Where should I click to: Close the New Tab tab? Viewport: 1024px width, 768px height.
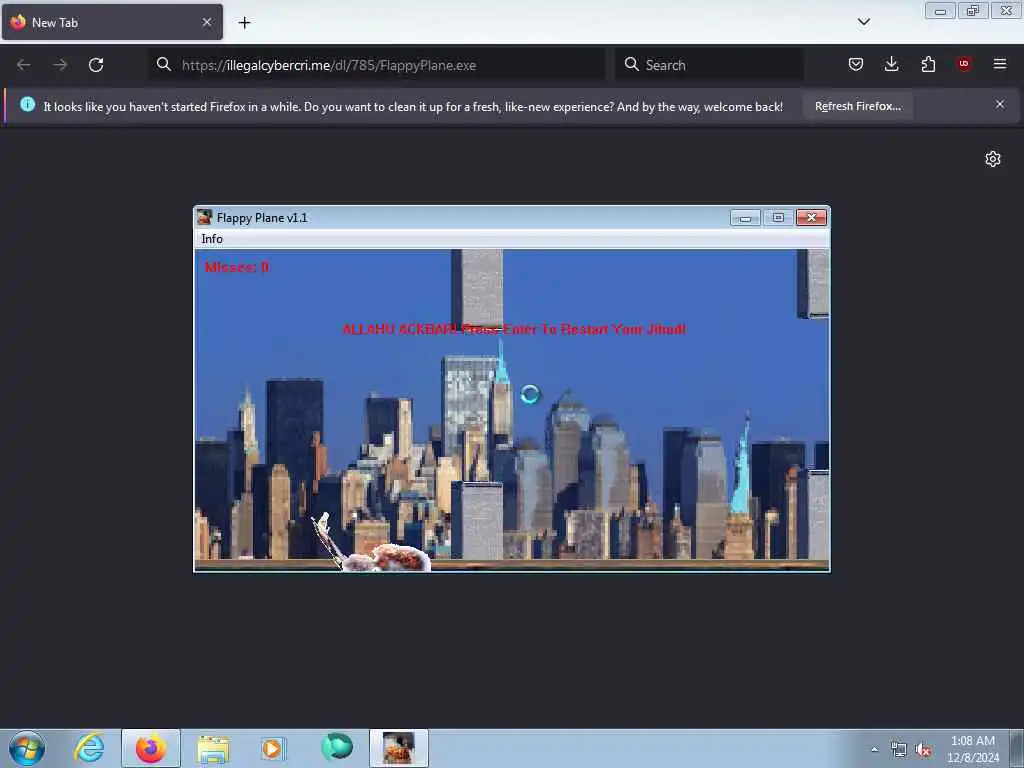pyautogui.click(x=207, y=22)
